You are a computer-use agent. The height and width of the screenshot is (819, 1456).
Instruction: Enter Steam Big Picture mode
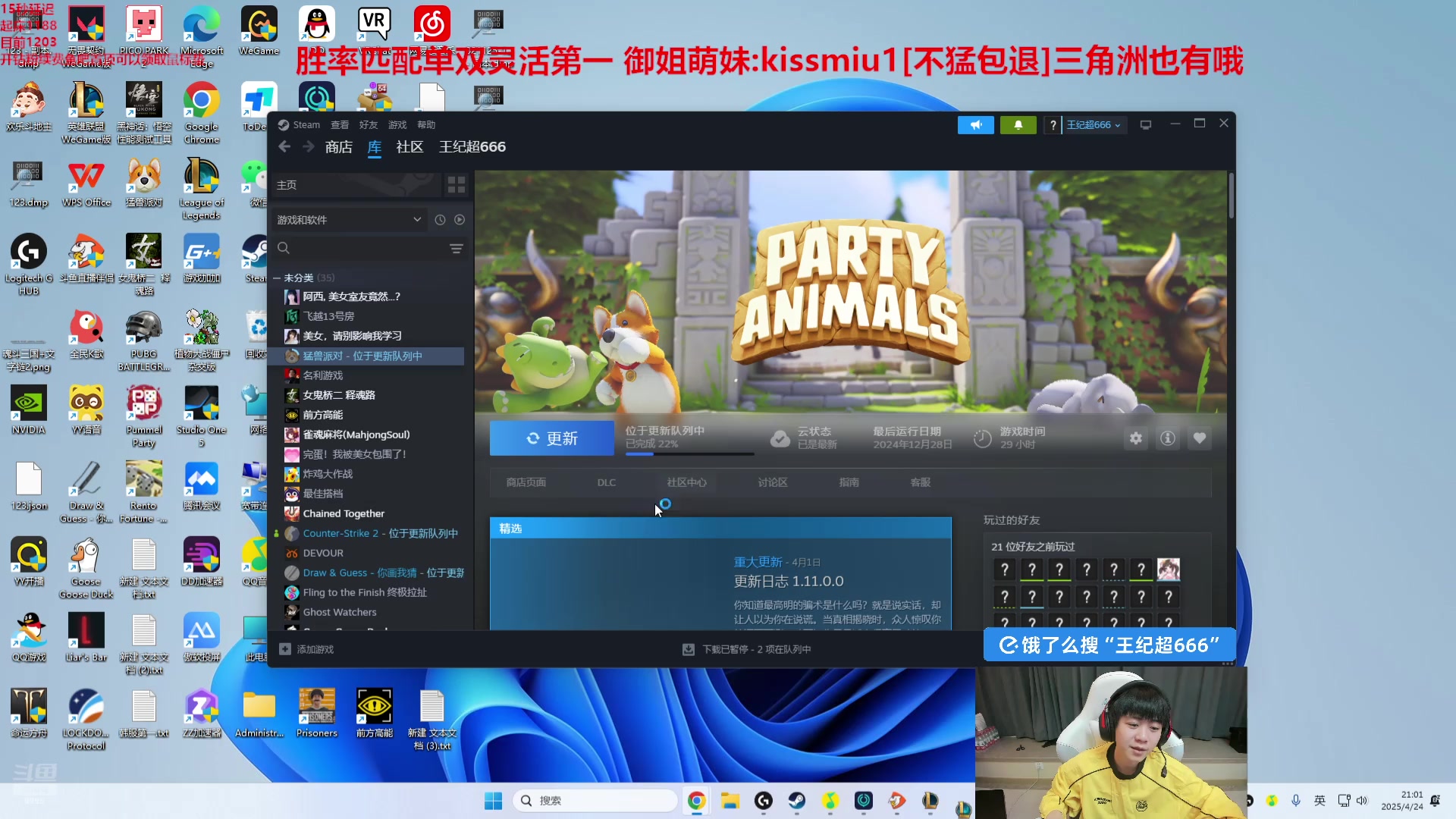coord(1146,125)
